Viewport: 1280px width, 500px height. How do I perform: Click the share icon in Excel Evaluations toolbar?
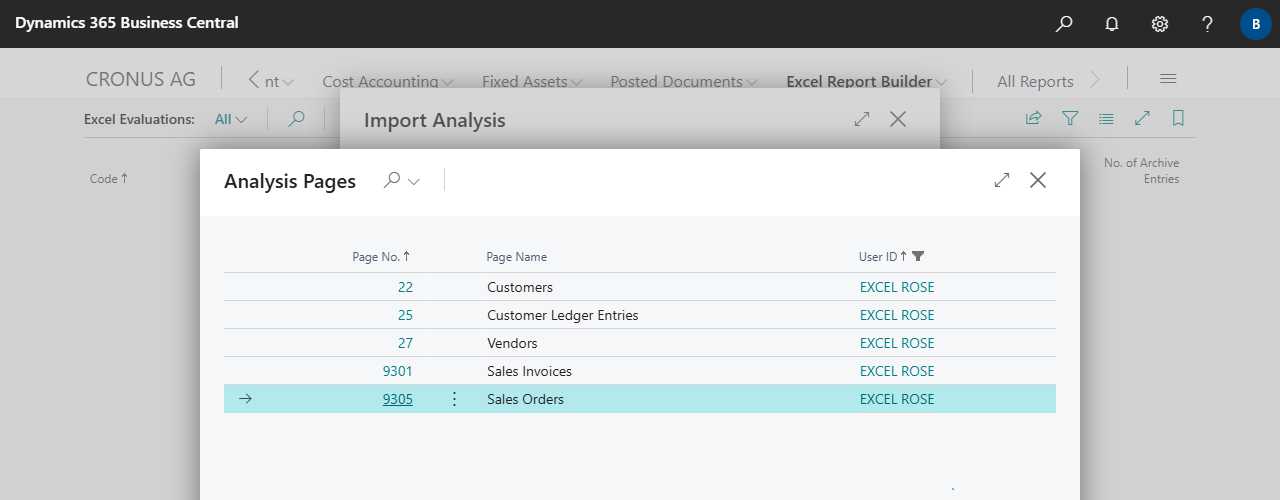pos(1034,118)
